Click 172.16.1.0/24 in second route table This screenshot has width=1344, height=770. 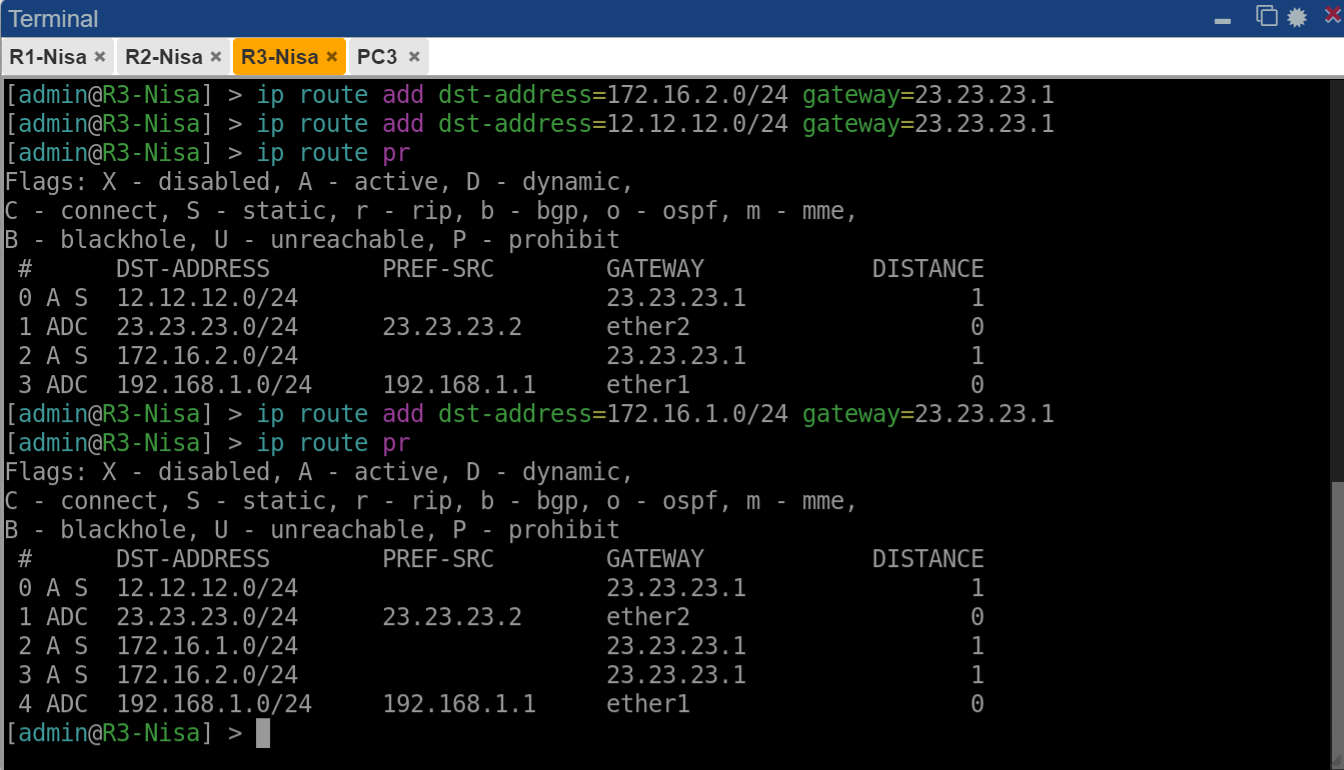(207, 646)
